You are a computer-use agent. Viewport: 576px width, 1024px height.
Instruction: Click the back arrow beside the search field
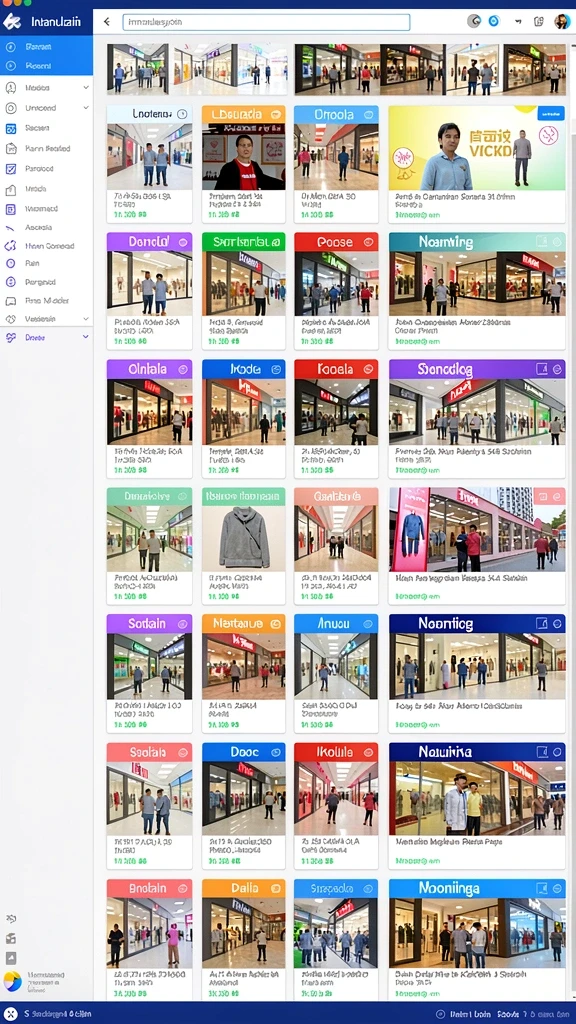click(x=106, y=22)
